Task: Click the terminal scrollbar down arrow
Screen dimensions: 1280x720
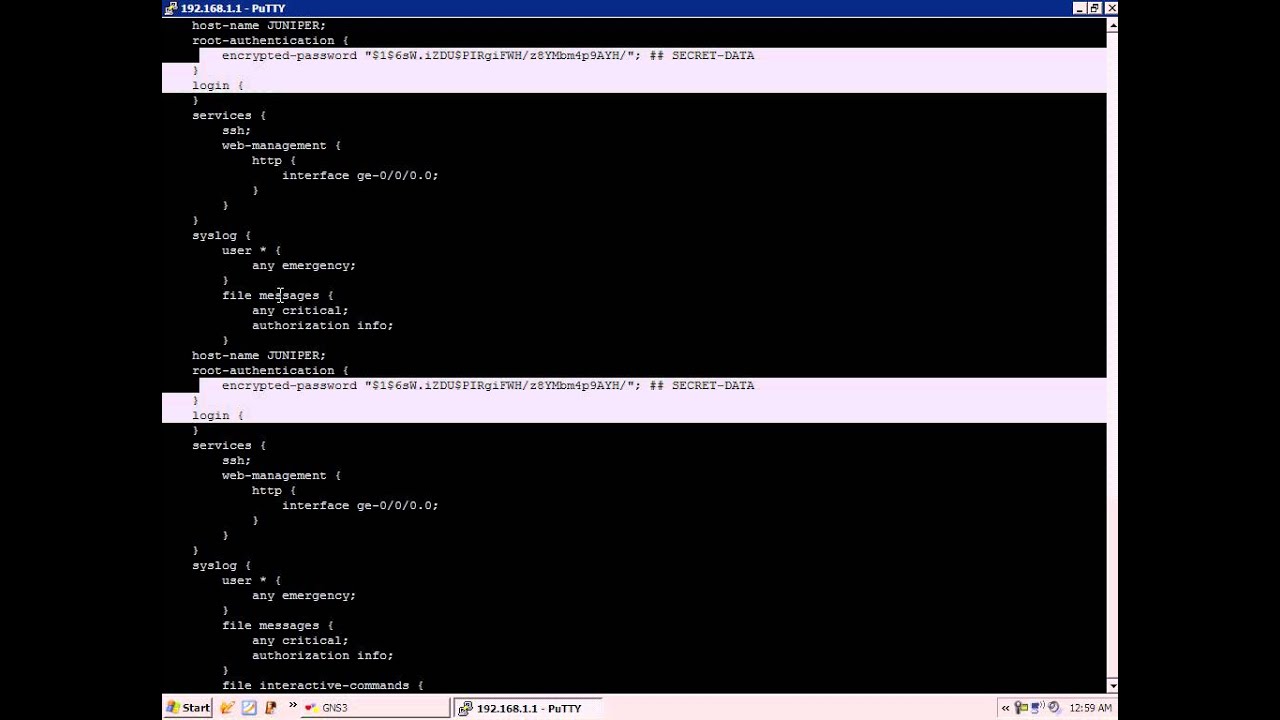Action: click(1112, 685)
